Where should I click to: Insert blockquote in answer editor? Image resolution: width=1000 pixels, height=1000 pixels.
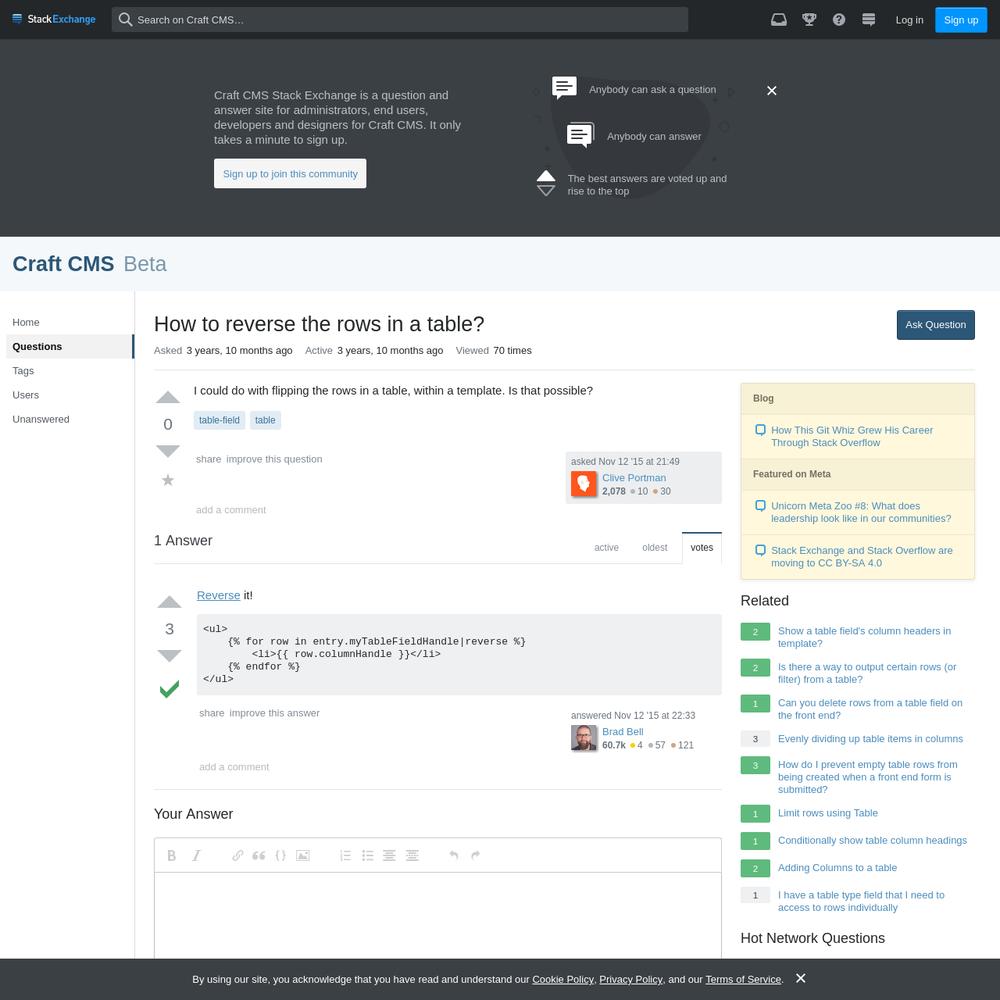click(259, 856)
